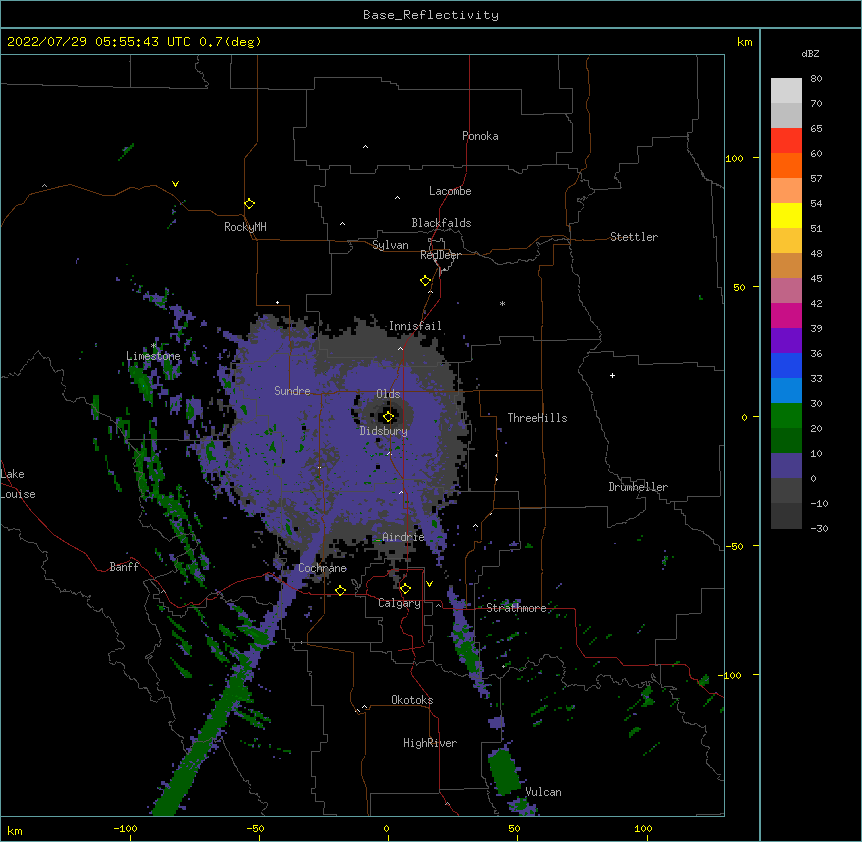Click the Strathmore town label
862x842 pixels.
click(x=516, y=608)
